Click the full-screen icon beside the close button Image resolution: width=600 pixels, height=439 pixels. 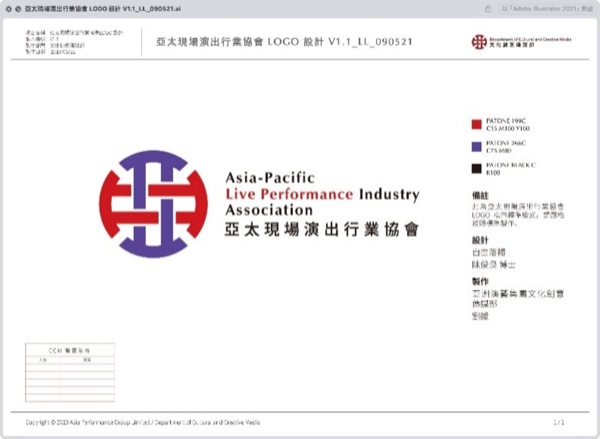pyautogui.click(x=18, y=9)
